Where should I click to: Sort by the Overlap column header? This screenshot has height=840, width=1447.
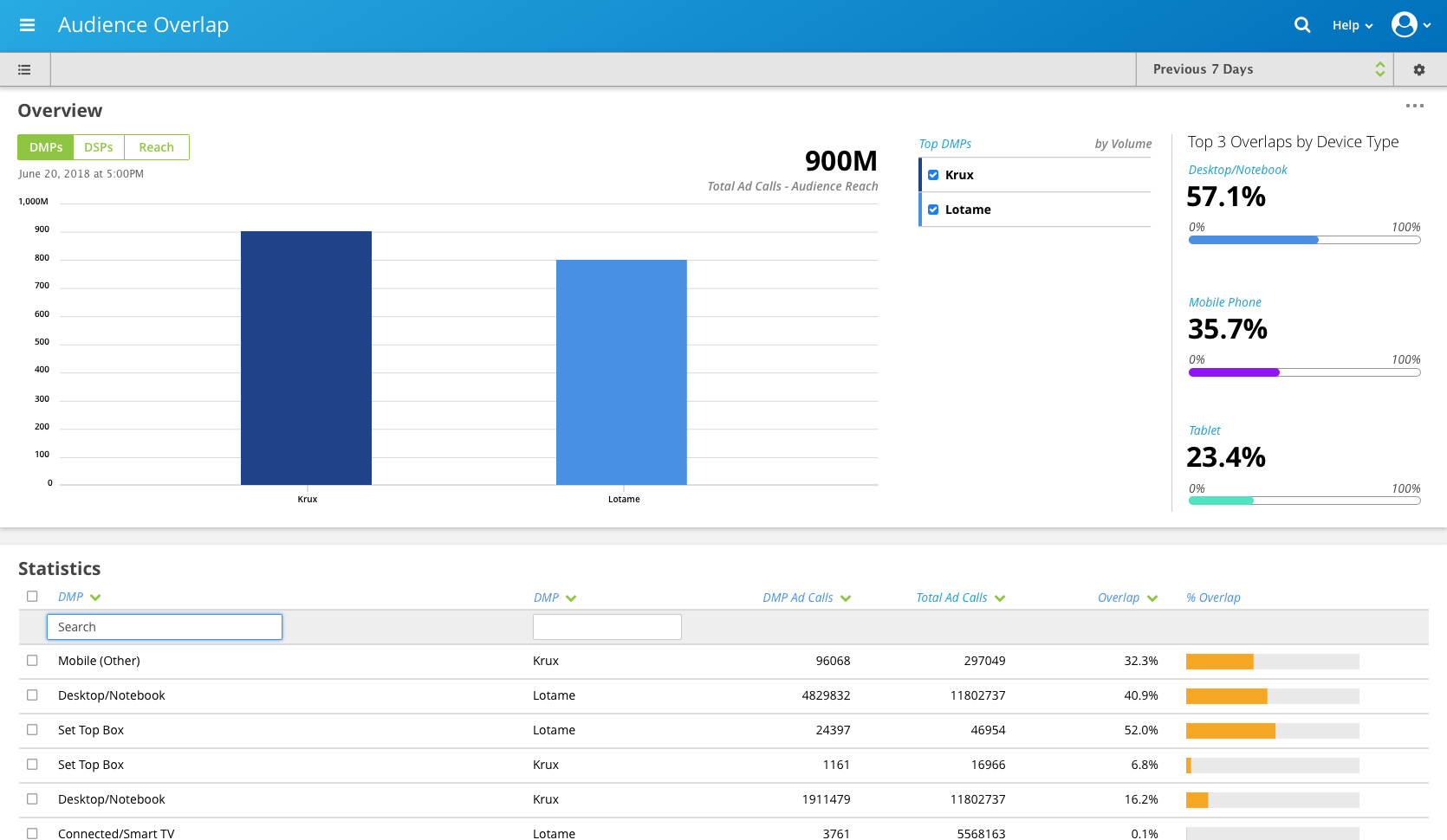[1119, 598]
